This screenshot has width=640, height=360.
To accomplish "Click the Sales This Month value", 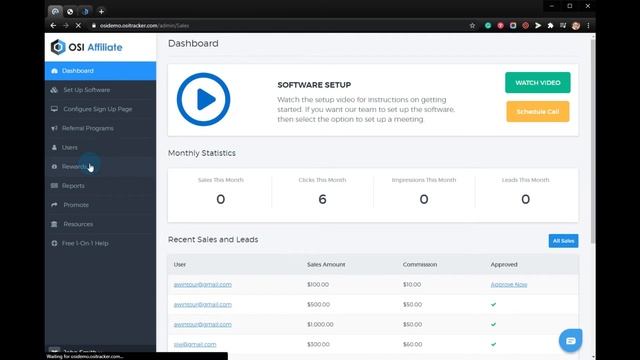I will 220,200.
